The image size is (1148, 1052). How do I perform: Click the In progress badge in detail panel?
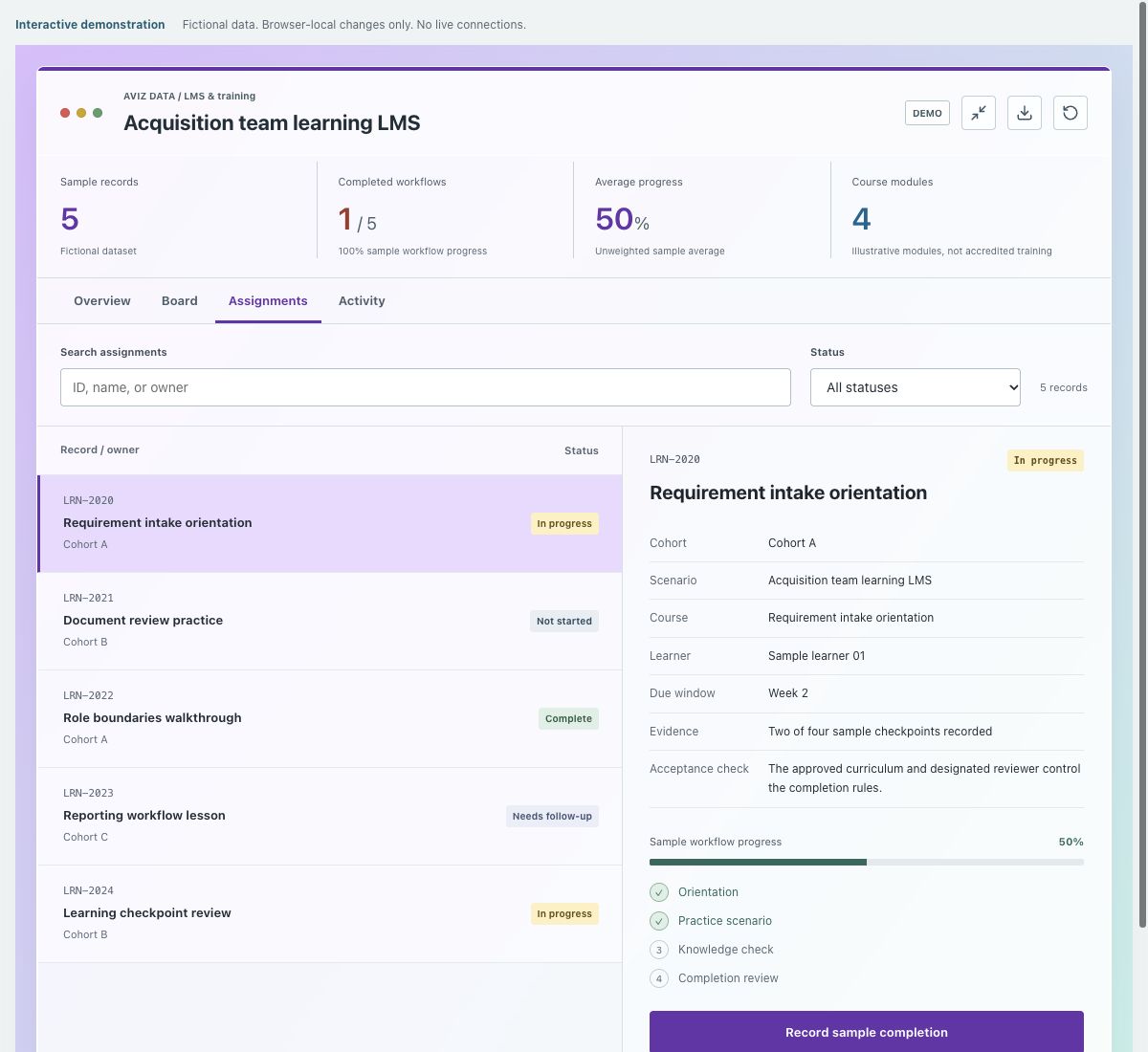pyautogui.click(x=1046, y=460)
